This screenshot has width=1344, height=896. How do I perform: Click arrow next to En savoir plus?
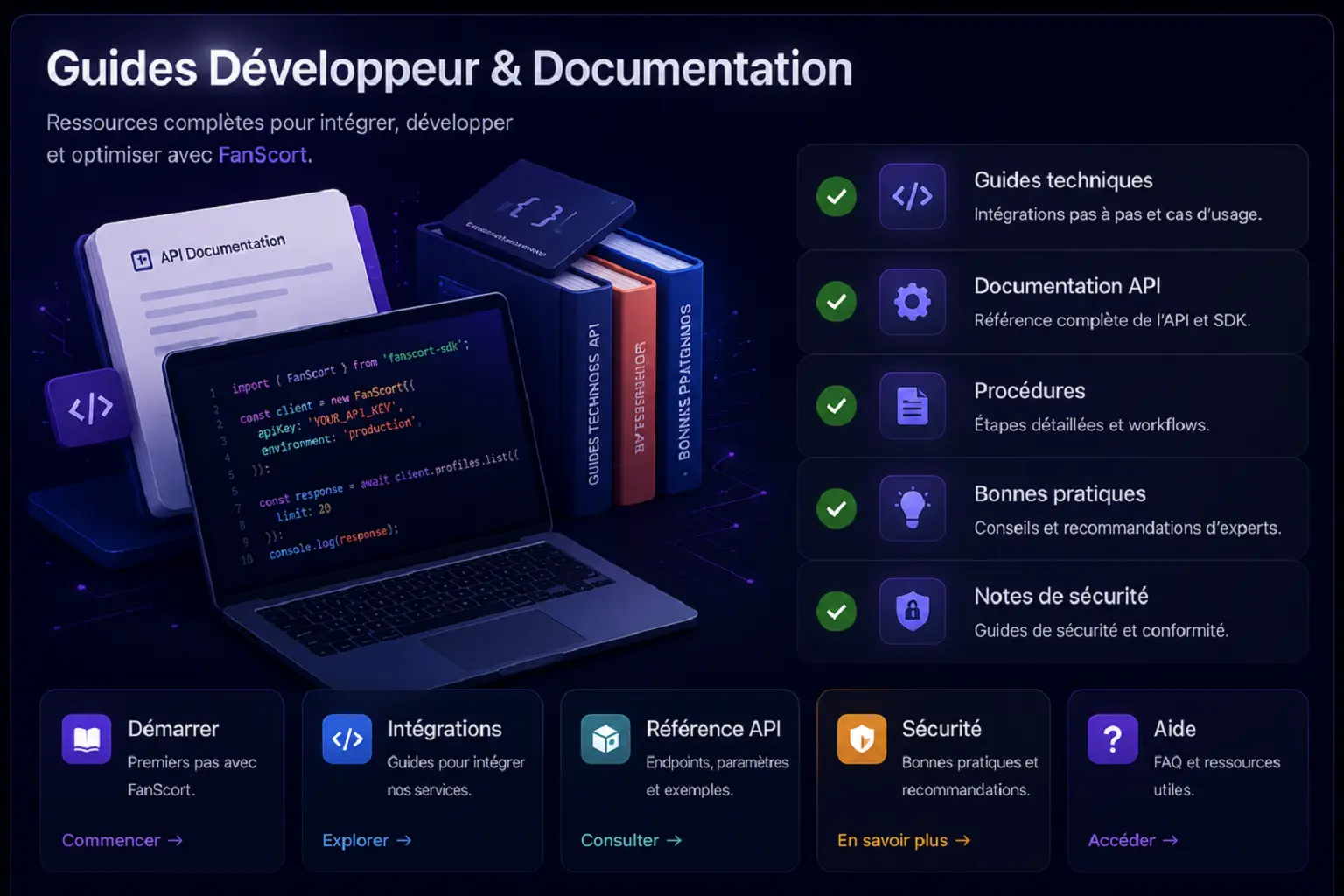coord(962,840)
